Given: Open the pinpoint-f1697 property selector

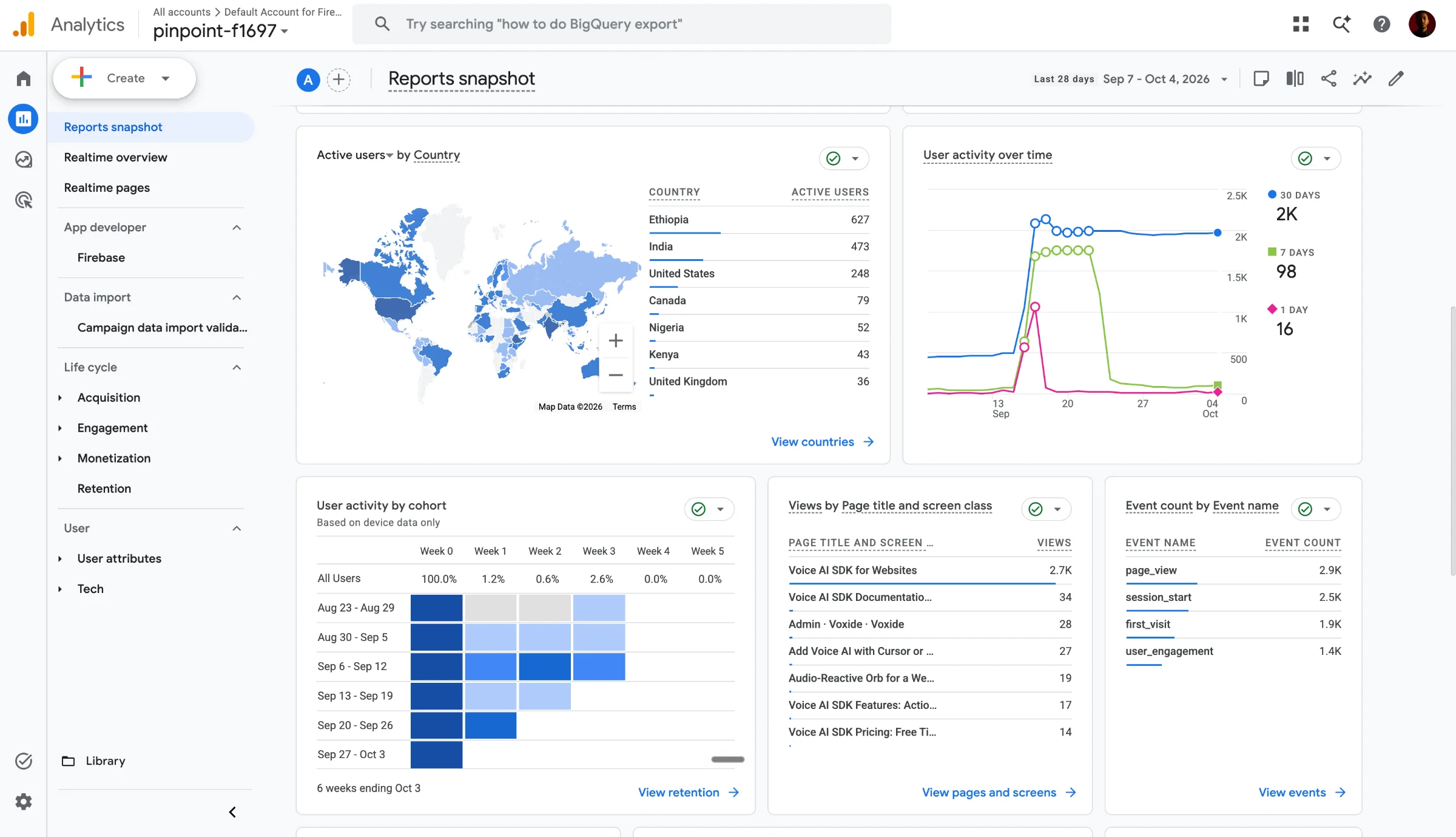Looking at the screenshot, I should 221,30.
